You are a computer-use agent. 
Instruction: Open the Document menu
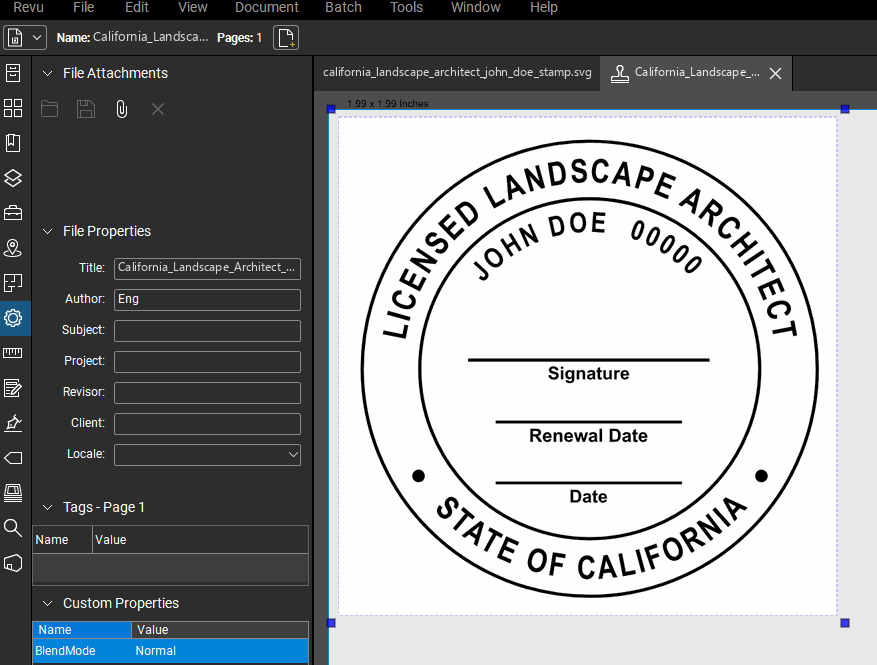267,7
